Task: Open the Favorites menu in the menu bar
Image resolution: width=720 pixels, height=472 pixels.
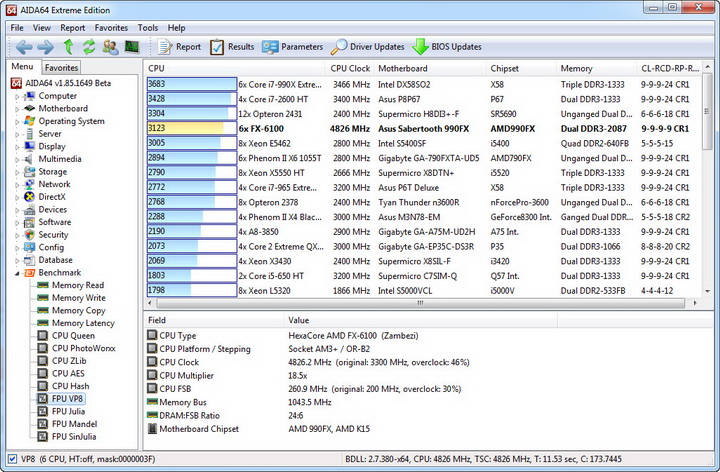Action: [x=111, y=28]
